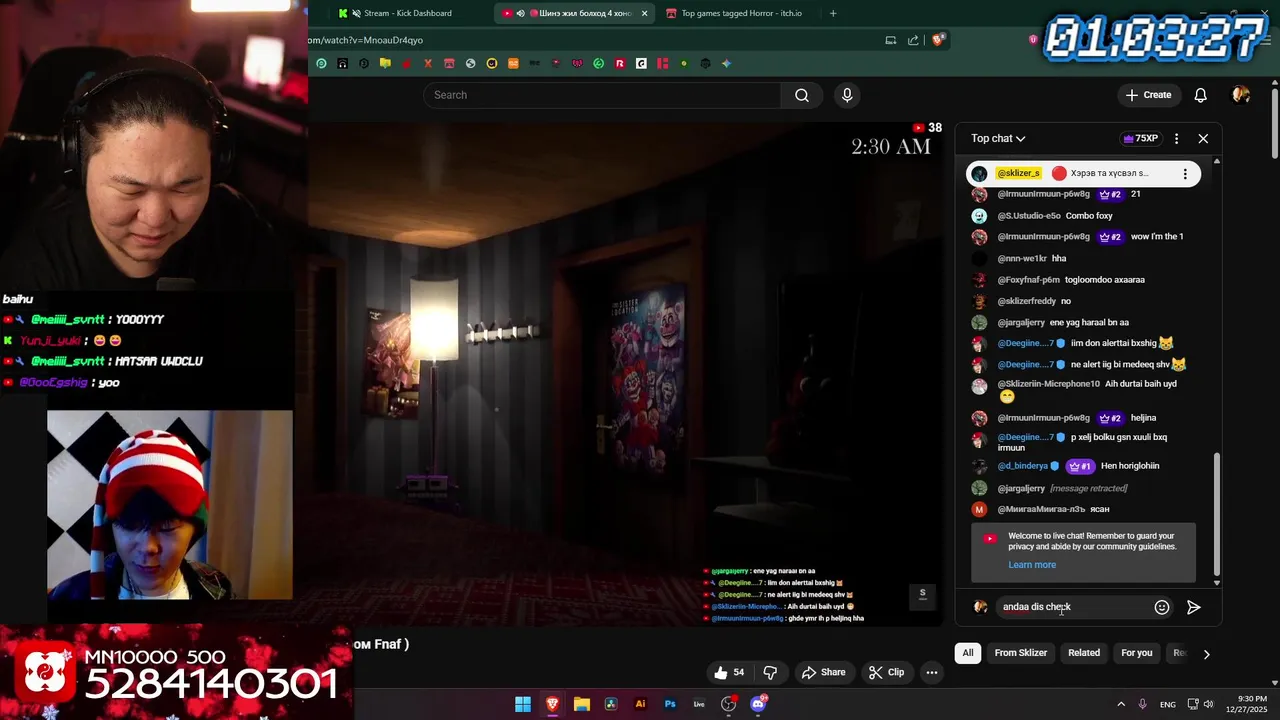The height and width of the screenshot is (720, 1280).
Task: Open Photoshop from taskbar
Action: tap(670, 704)
